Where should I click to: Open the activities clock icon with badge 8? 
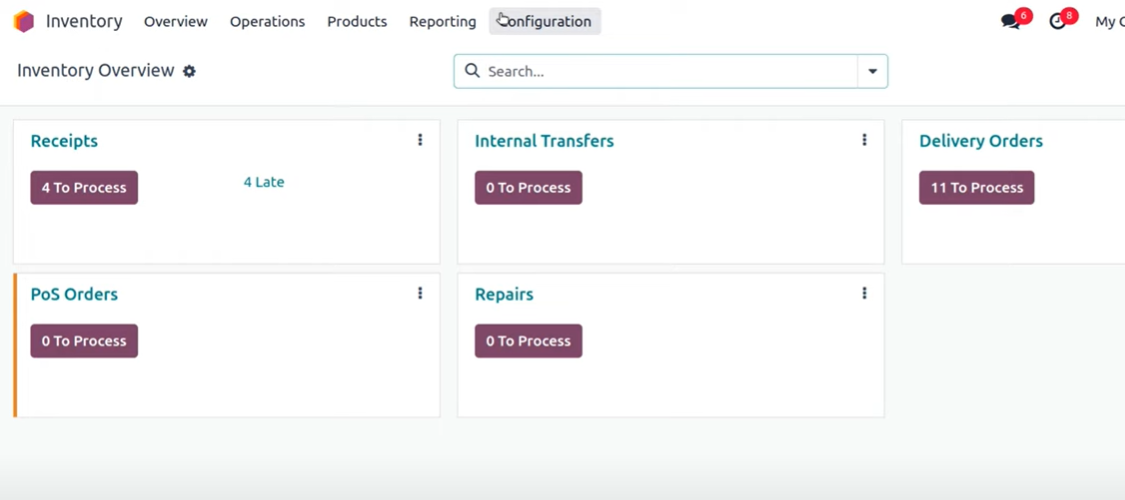pos(1058,22)
